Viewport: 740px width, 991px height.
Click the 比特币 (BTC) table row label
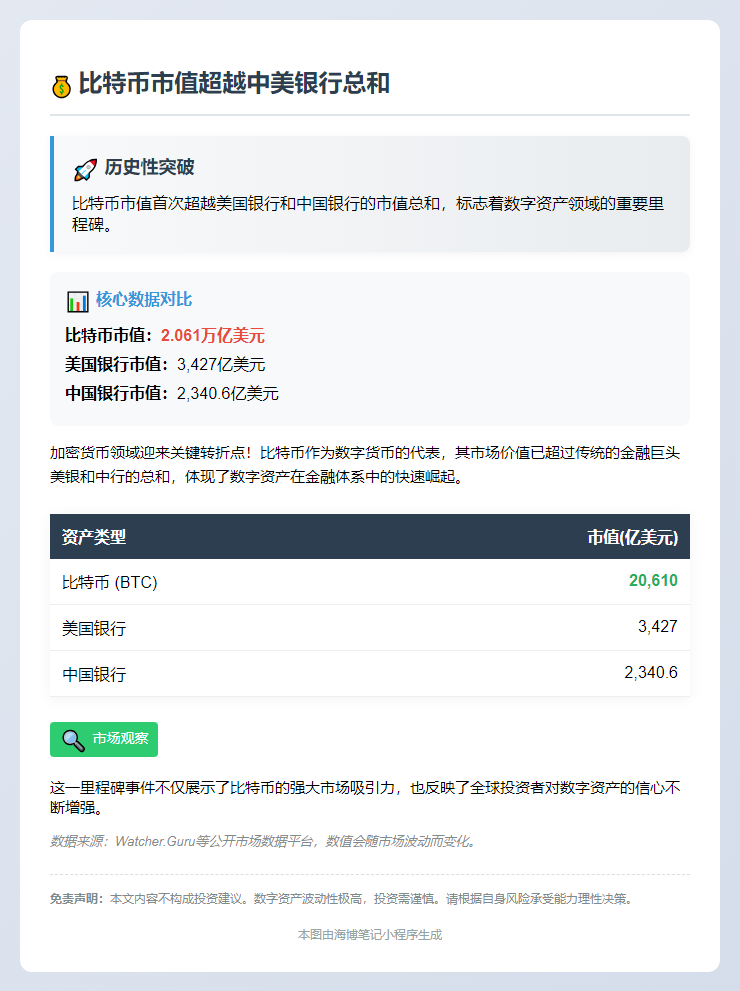[x=110, y=582]
